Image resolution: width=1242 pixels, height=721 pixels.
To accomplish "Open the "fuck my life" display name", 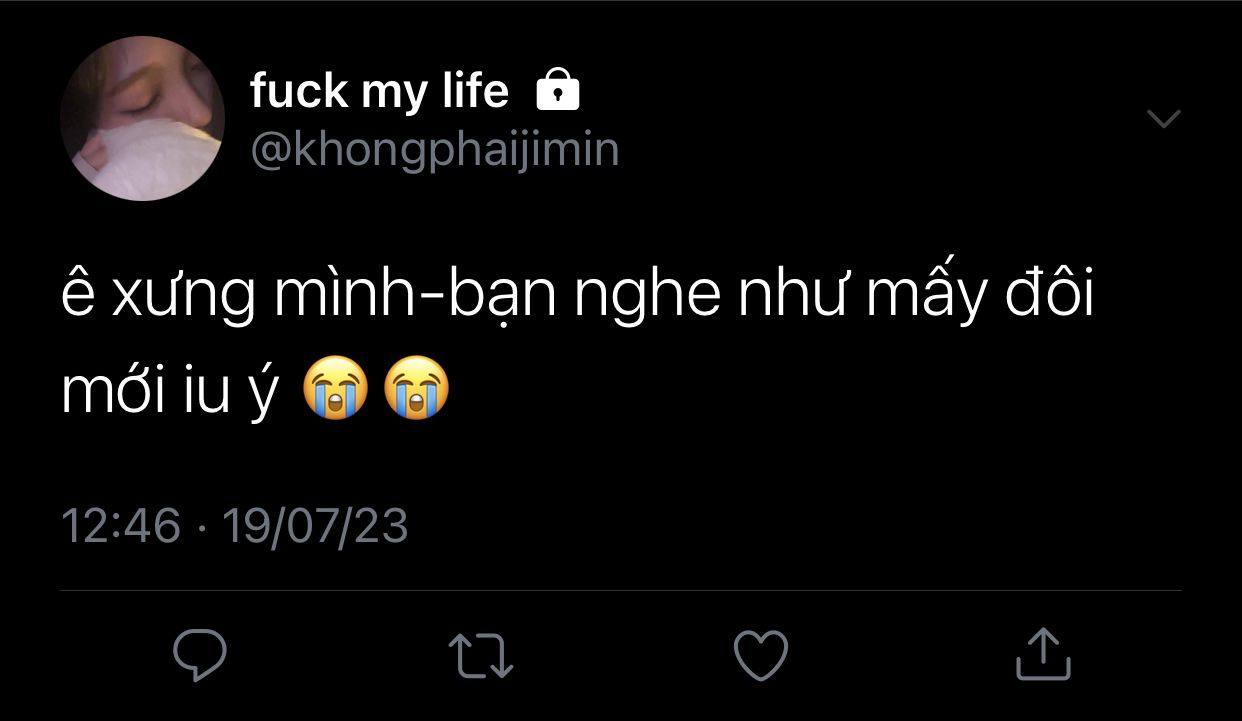I will [x=379, y=92].
